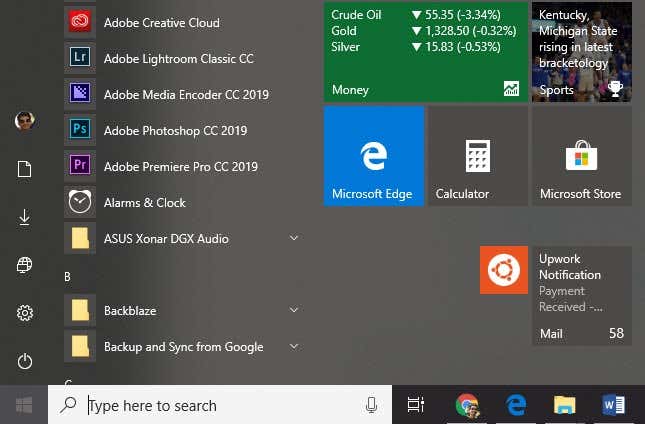Click the search box in taskbar
The width and height of the screenshot is (645, 424).
pos(220,405)
